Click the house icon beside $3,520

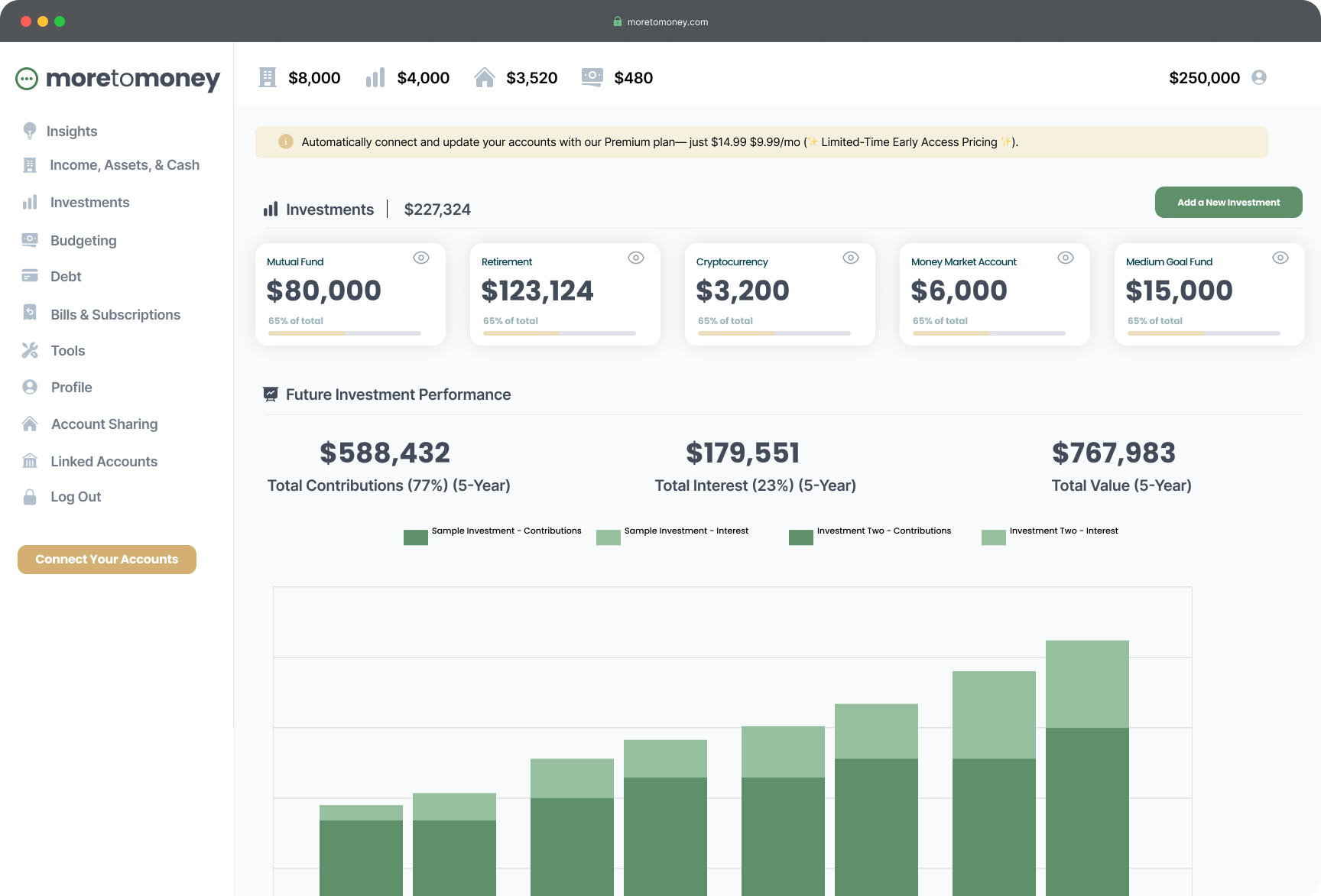[x=485, y=77]
